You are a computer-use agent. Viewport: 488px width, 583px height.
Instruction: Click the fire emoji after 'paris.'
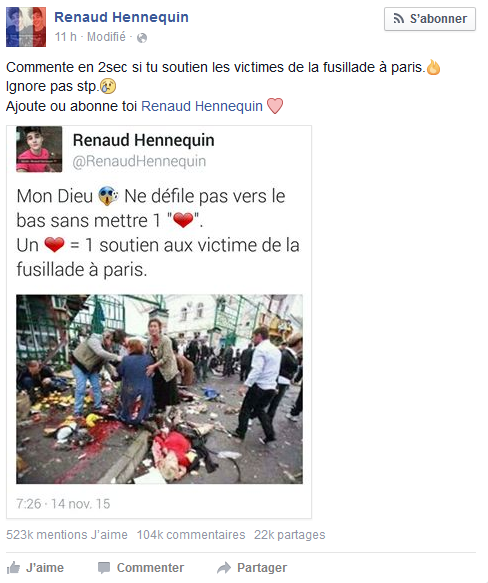coord(433,67)
